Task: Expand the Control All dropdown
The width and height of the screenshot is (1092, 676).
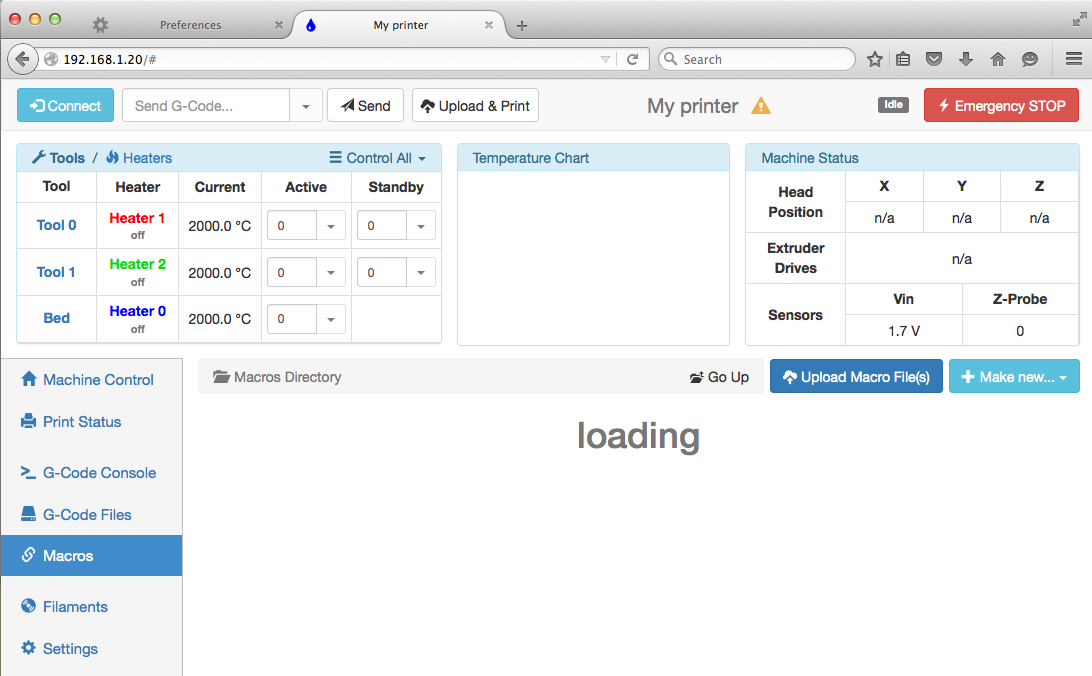Action: pos(378,158)
